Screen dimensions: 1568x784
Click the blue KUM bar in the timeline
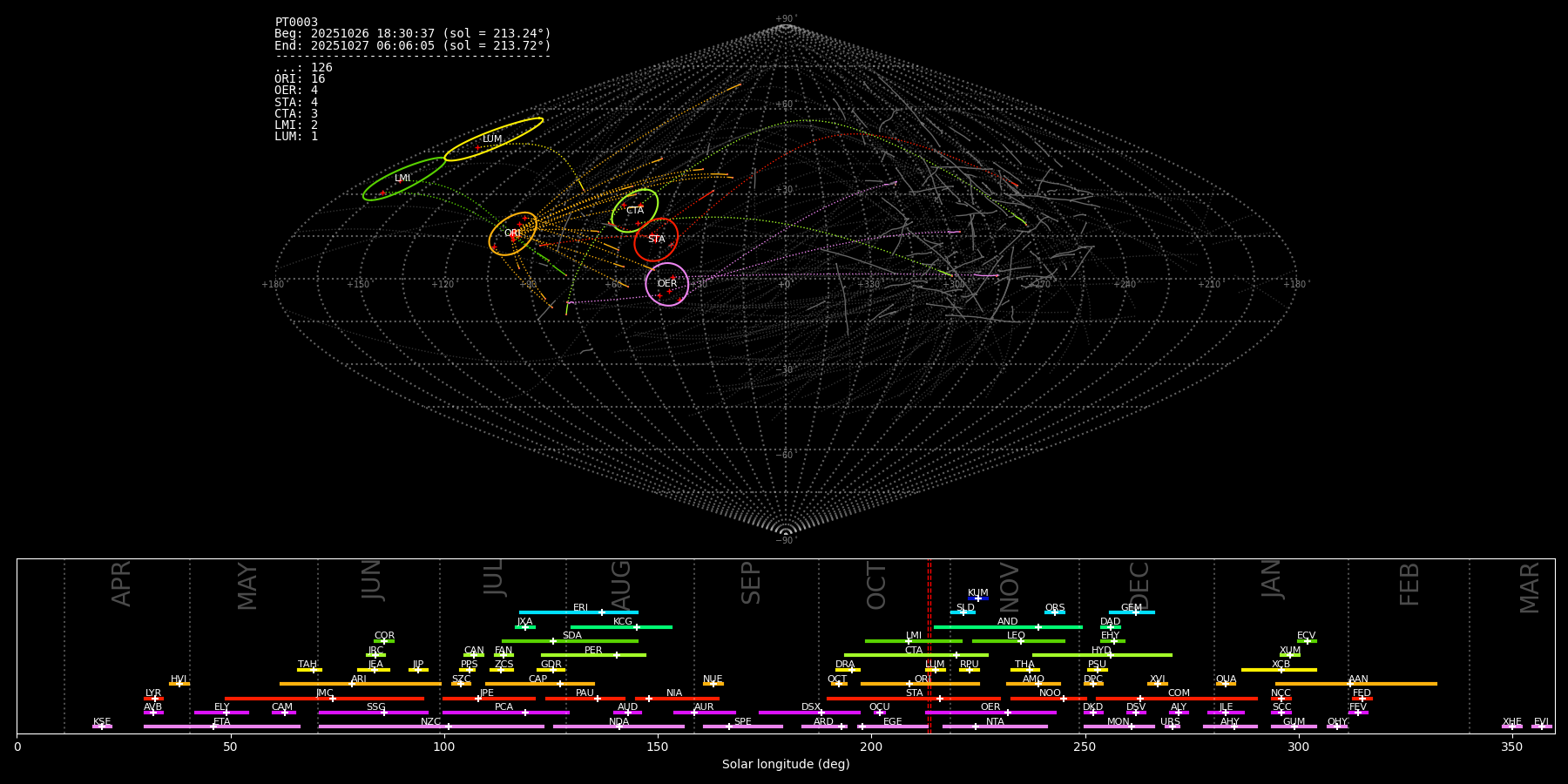click(x=978, y=598)
